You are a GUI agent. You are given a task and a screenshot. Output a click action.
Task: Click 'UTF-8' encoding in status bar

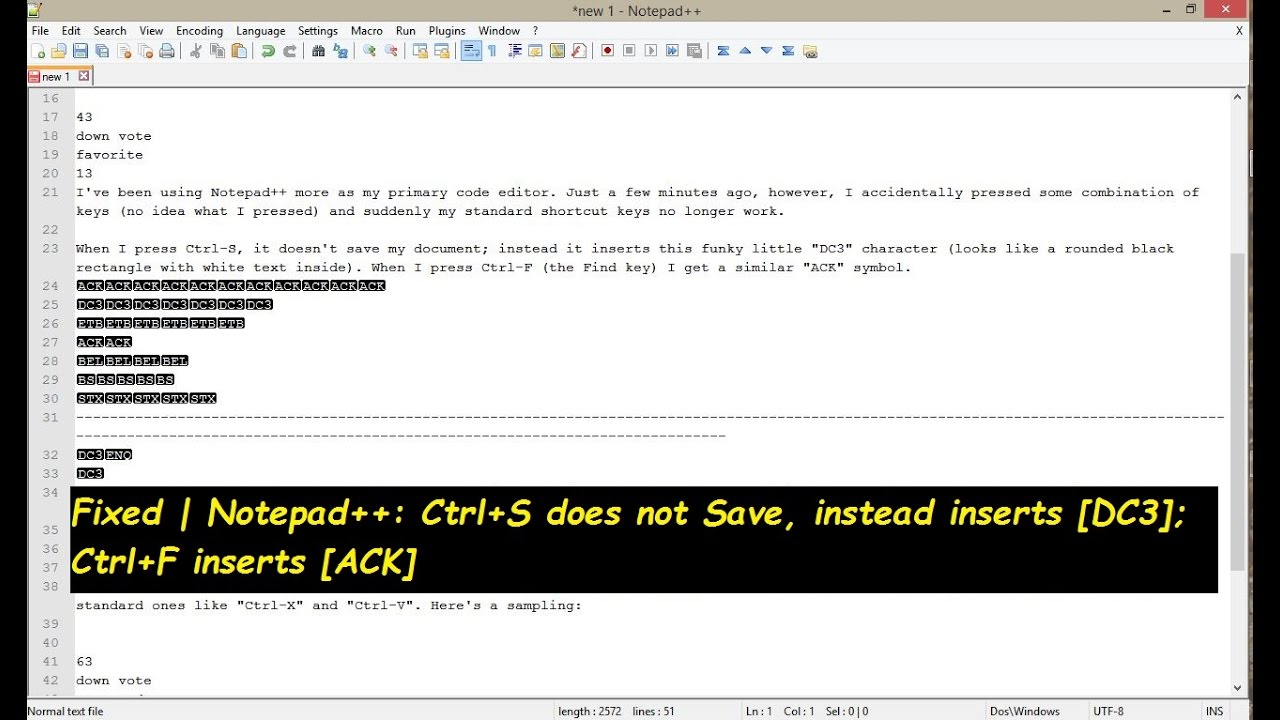[x=1108, y=711]
